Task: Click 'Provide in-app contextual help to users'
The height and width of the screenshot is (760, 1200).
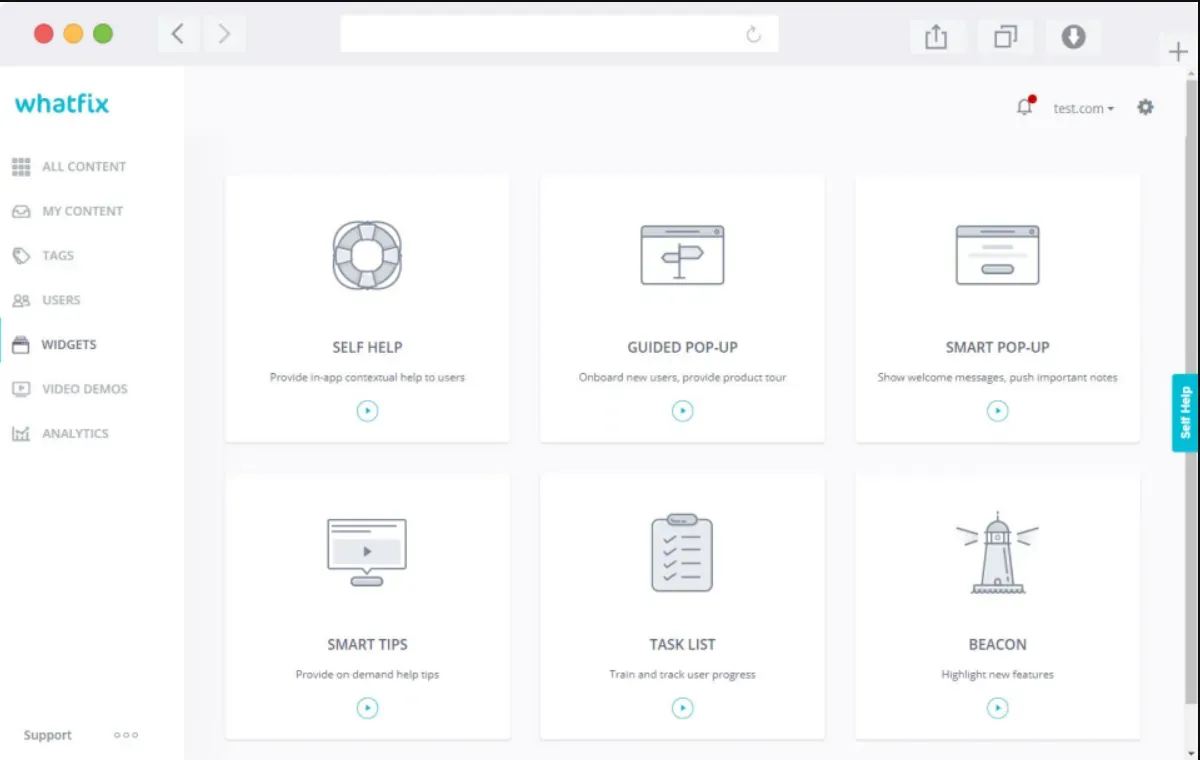Action: (367, 378)
